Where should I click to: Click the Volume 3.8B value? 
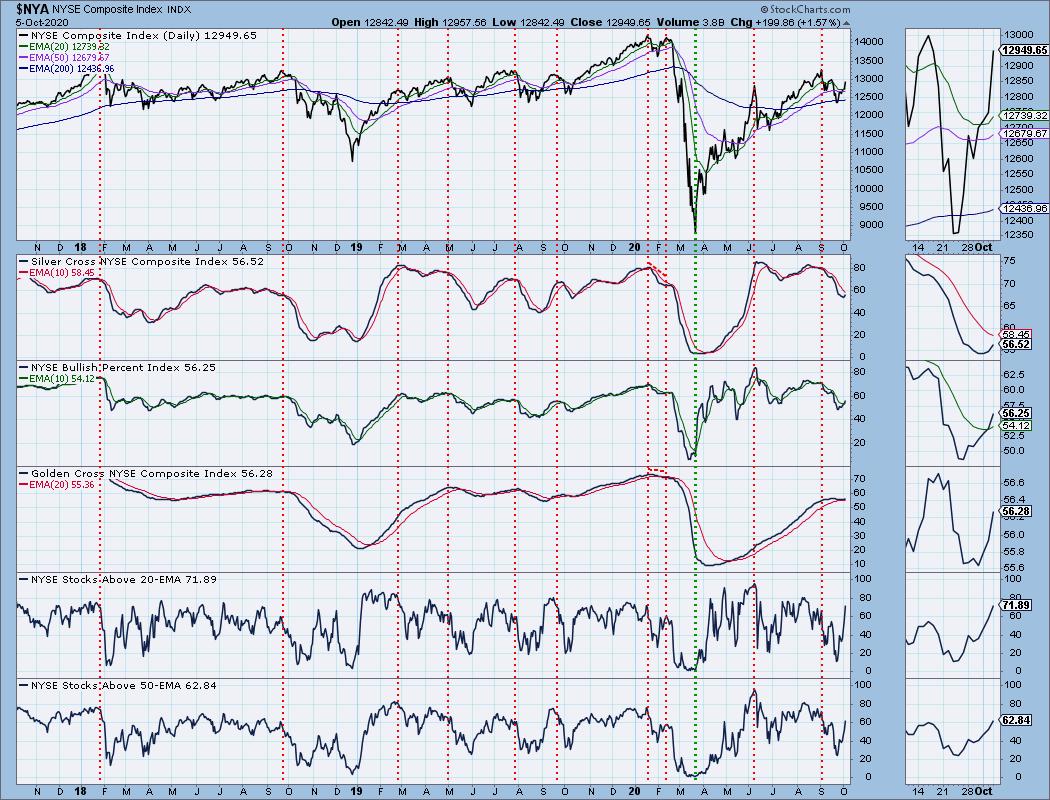[x=690, y=22]
